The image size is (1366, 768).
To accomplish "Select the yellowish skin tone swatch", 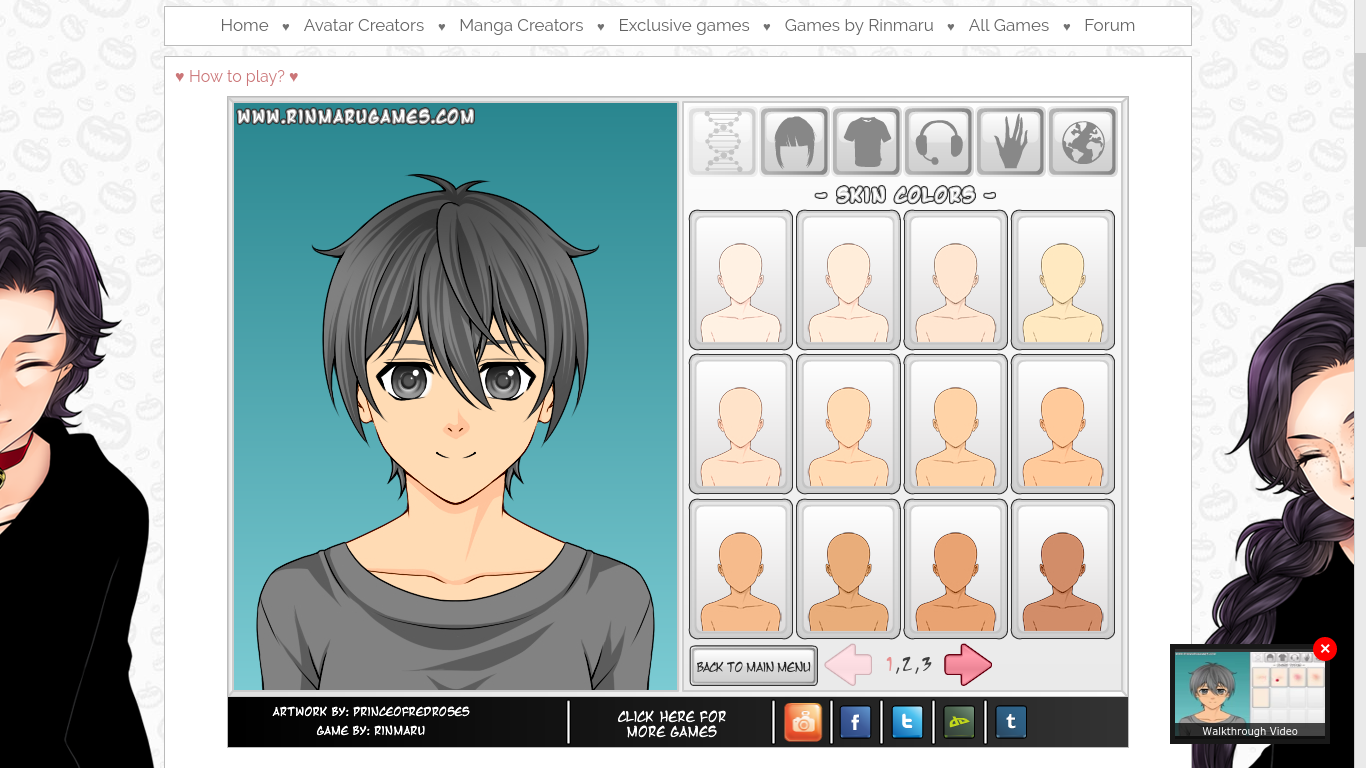I will point(1062,280).
